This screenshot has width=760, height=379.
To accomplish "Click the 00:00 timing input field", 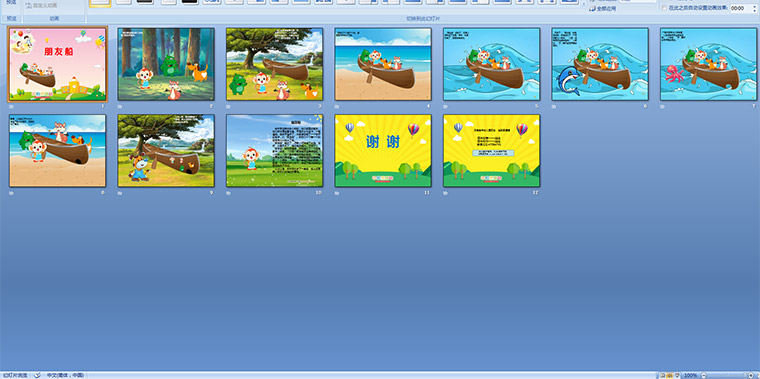I will point(740,8).
